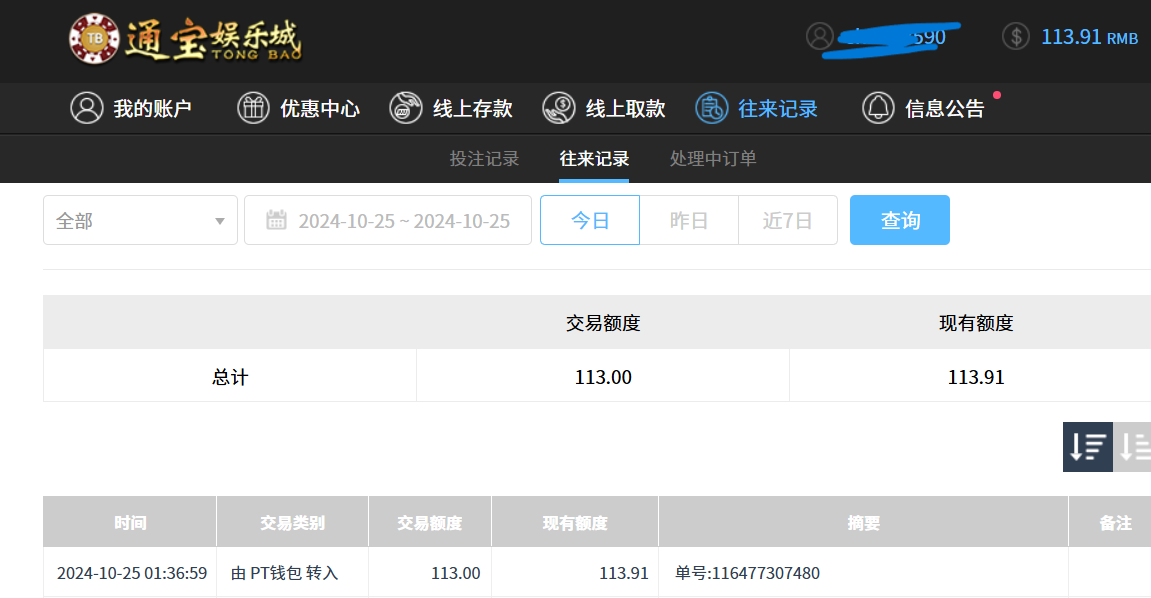Screen dimensions: 1151x598
Task: Click the 信息公告 bell icon
Action: pyautogui.click(x=878, y=108)
